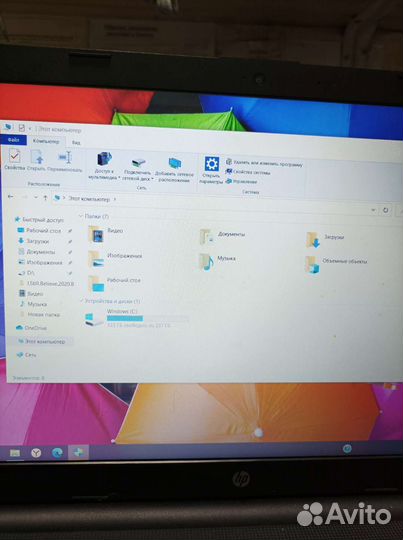Collapse Устройства и диски group

82,301
